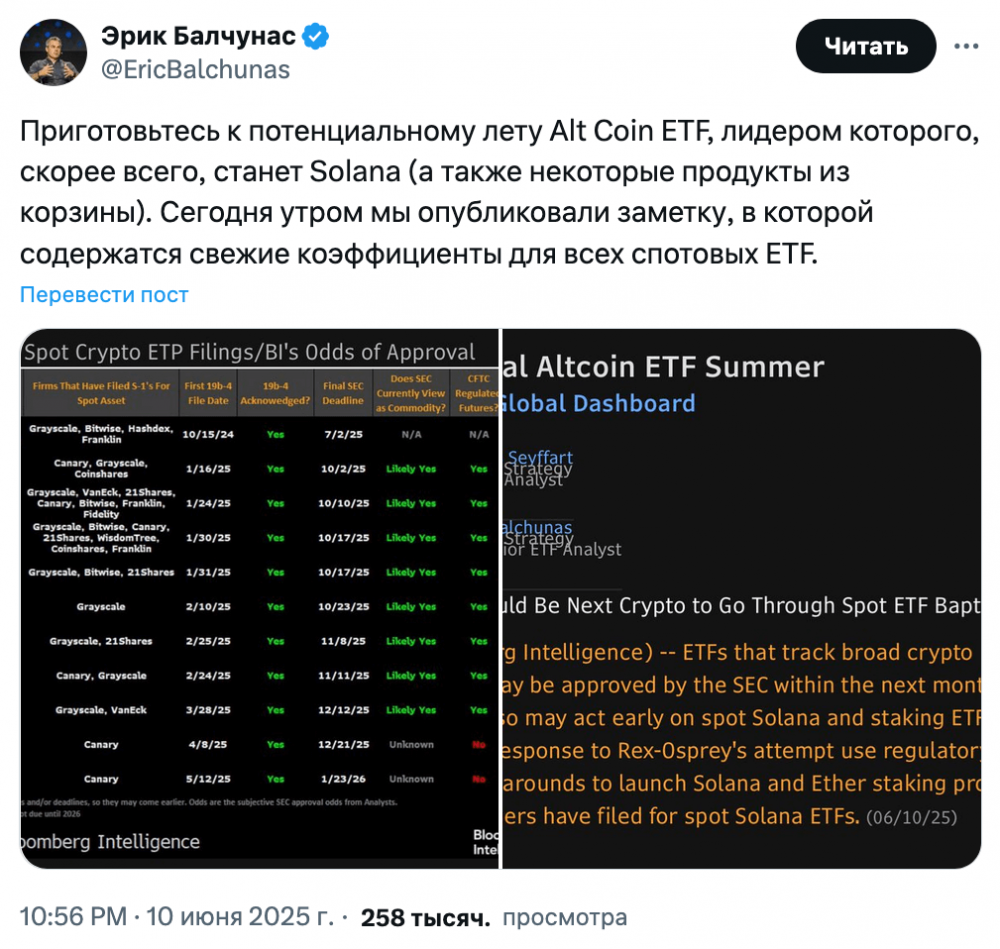Viewport: 1000px width, 949px height.
Task: Click the First 19b-4 File Date header
Action: click(209, 393)
